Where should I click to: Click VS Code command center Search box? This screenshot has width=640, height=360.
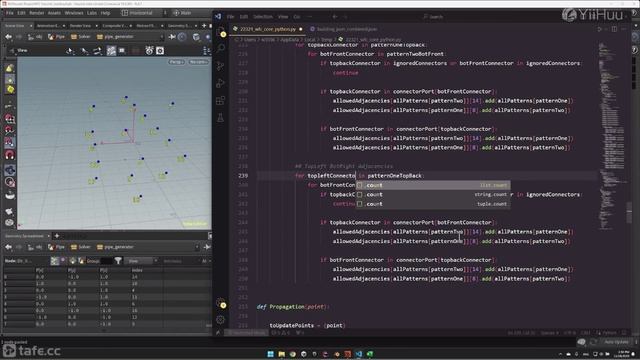click(433, 17)
